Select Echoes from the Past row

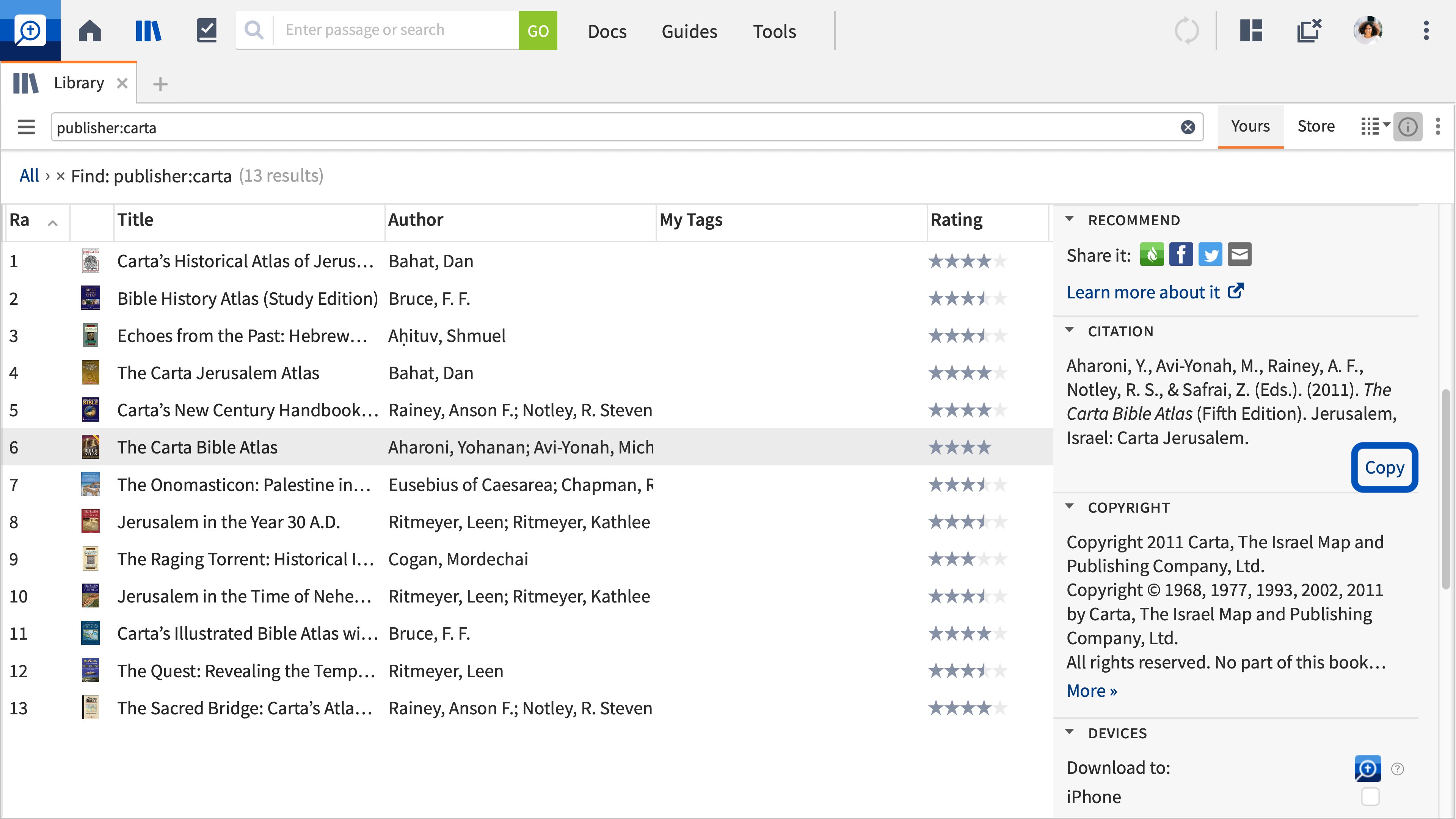(x=527, y=336)
